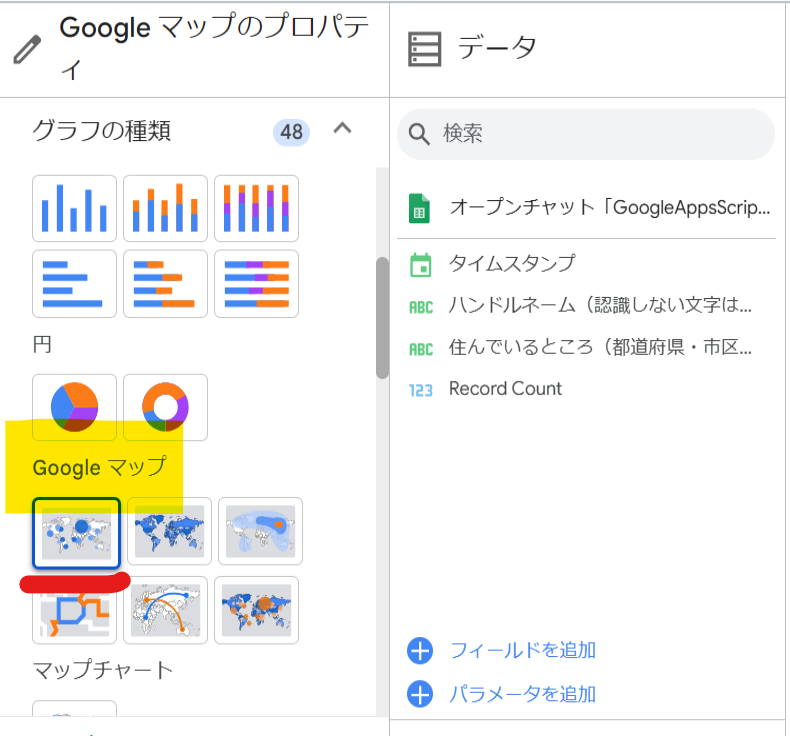Select the pie chart type
The height and width of the screenshot is (736, 790).
pyautogui.click(x=74, y=407)
